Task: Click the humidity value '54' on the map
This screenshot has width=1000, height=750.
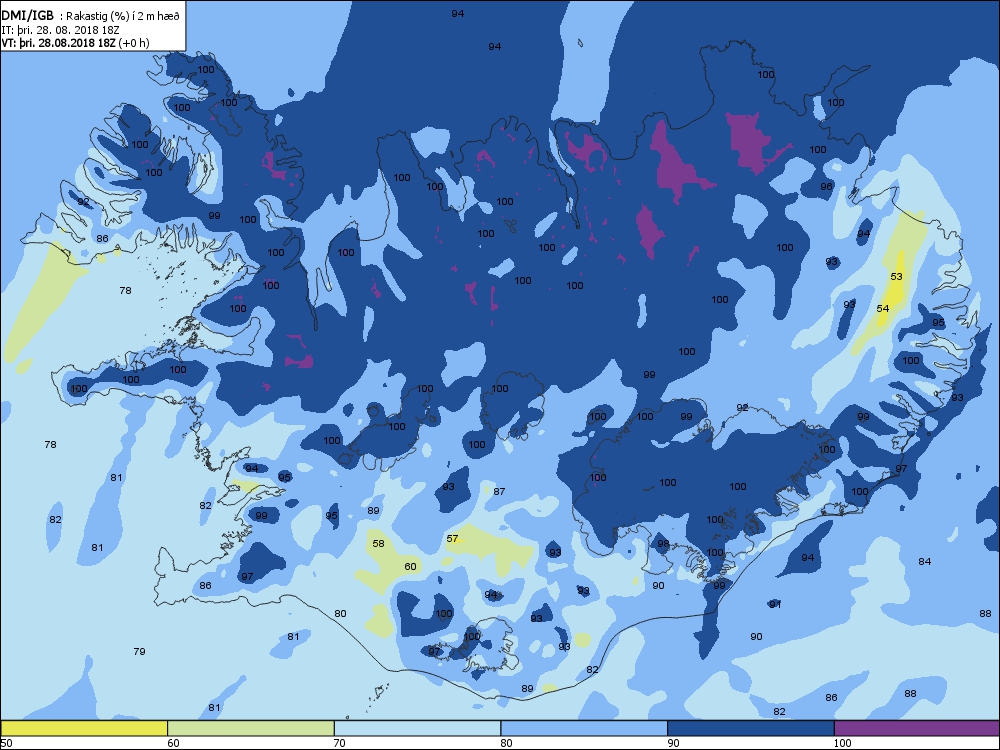Action: [883, 308]
